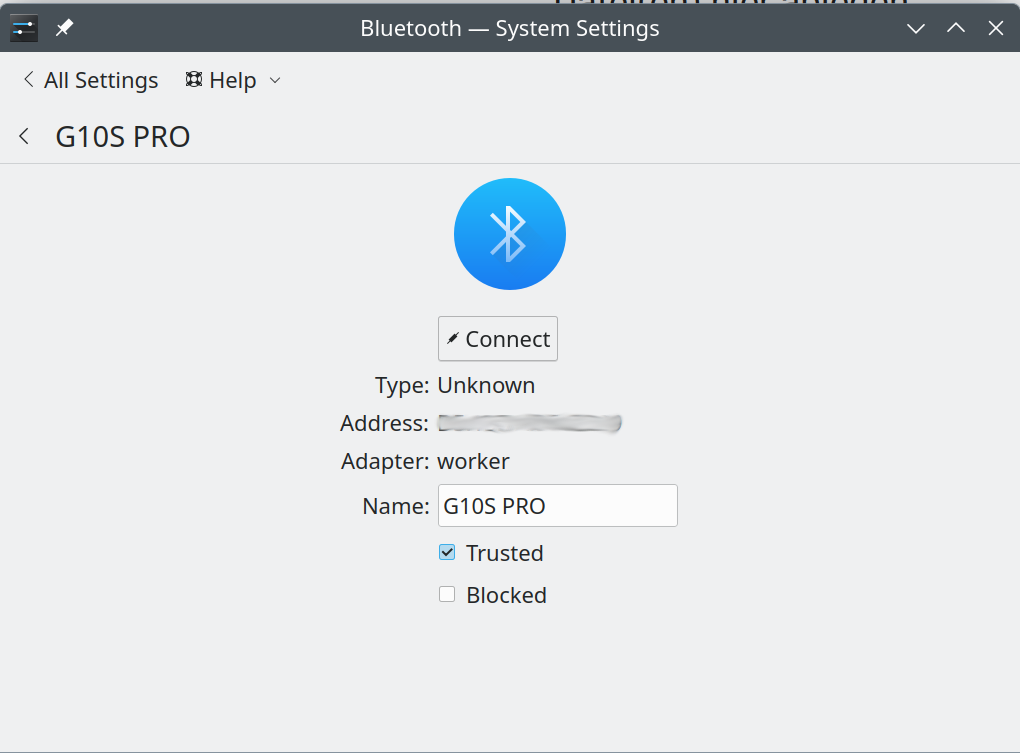Click the plug icon on Connect

click(453, 339)
